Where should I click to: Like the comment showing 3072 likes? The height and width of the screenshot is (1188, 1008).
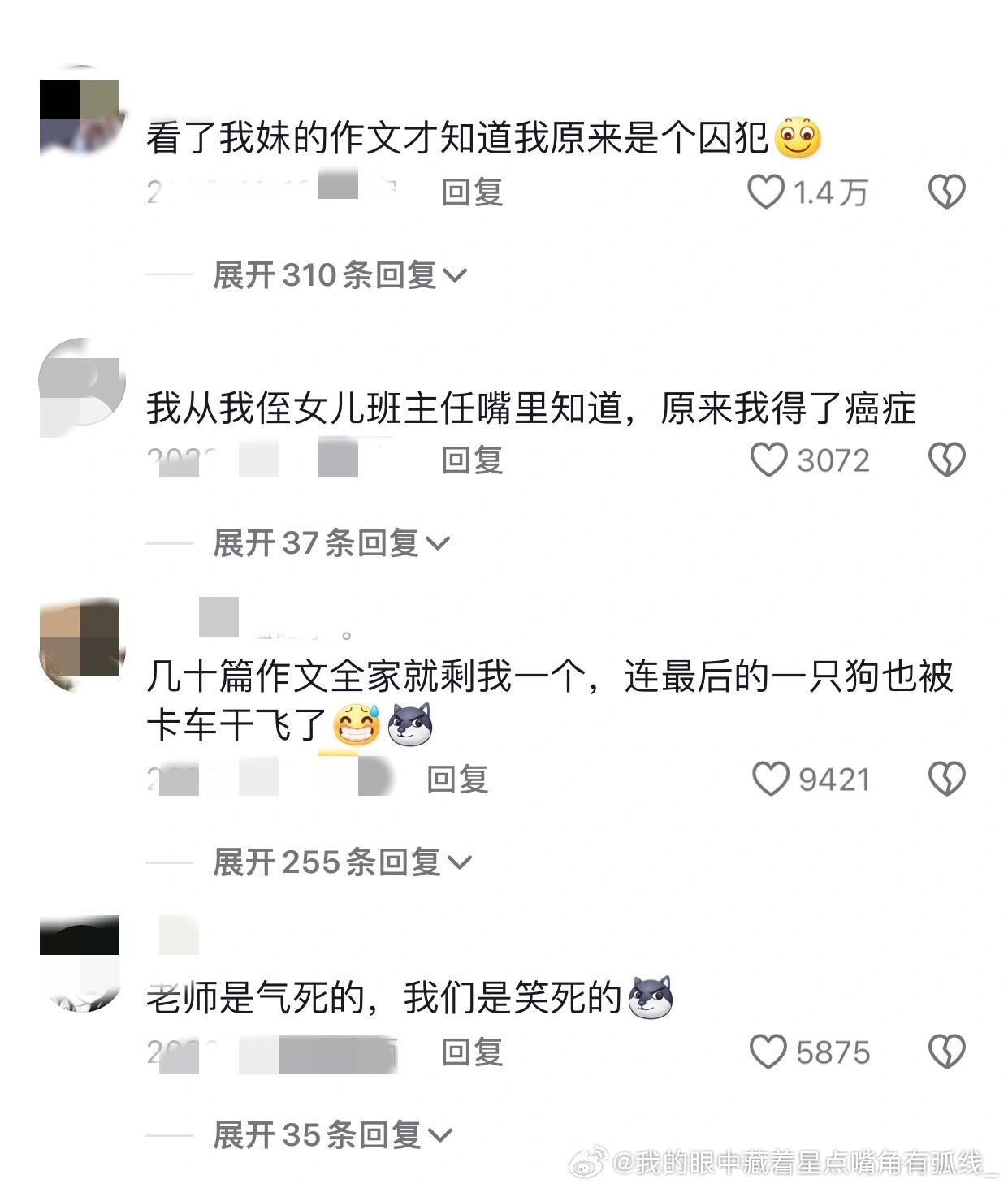[x=768, y=460]
